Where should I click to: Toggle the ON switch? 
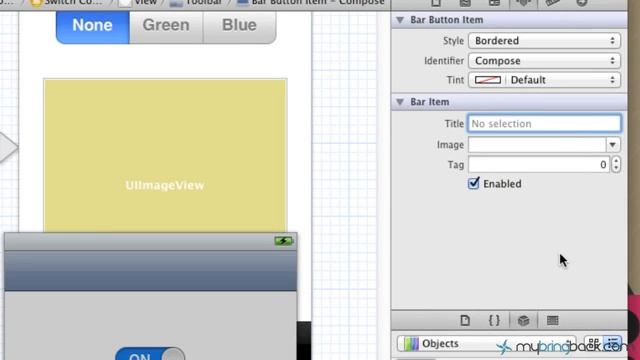click(x=150, y=354)
